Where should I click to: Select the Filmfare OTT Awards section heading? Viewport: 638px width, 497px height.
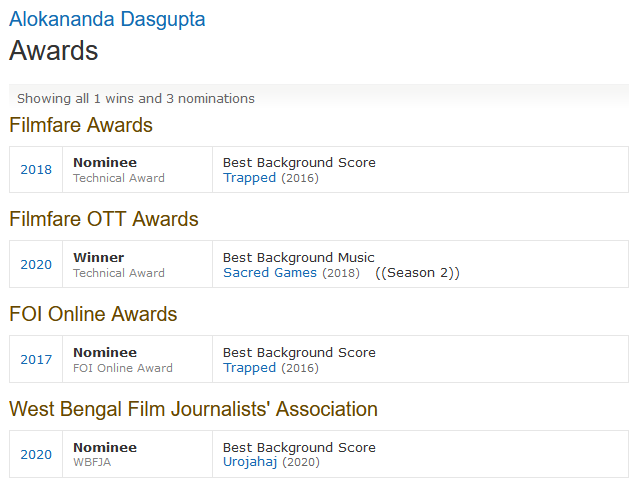coord(104,219)
